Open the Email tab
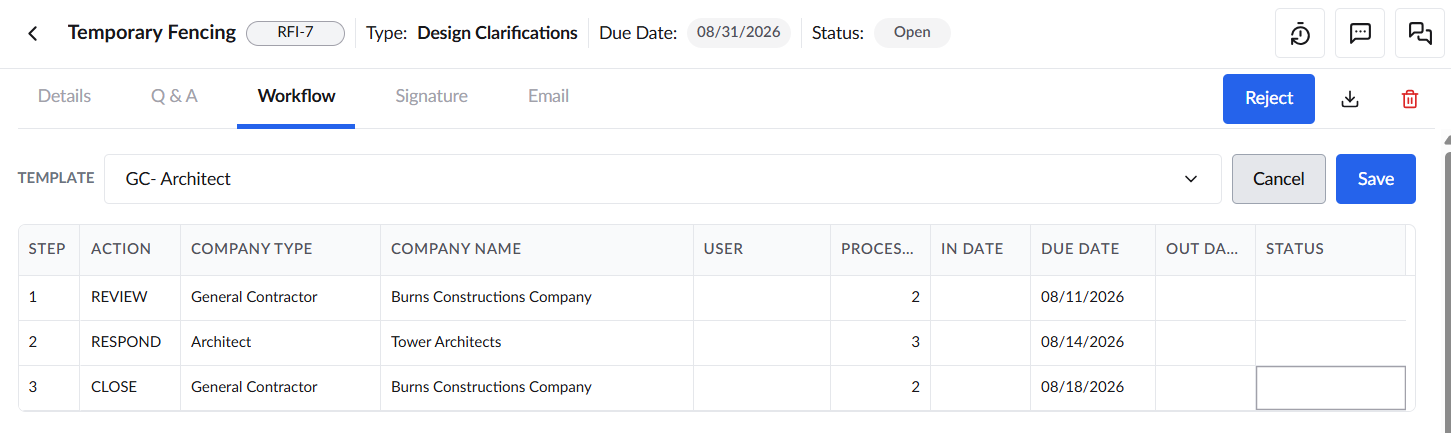This screenshot has height=433, width=1451. tap(548, 96)
